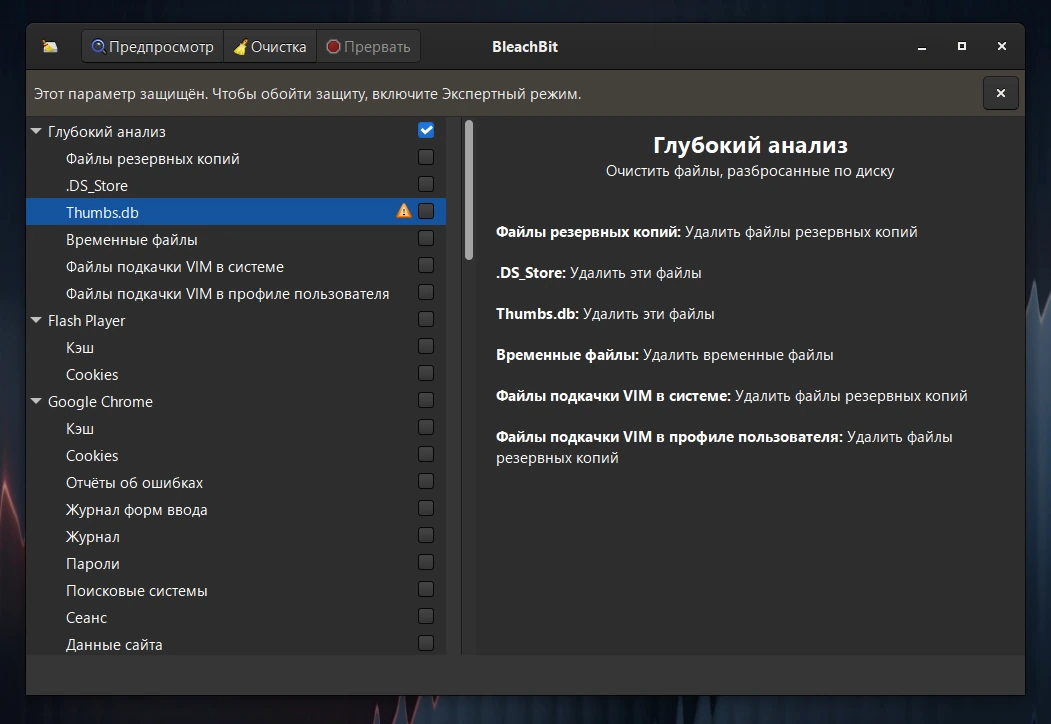This screenshot has height=724, width=1051.
Task: Click the Thumbs.db description in details pane
Action: (605, 314)
